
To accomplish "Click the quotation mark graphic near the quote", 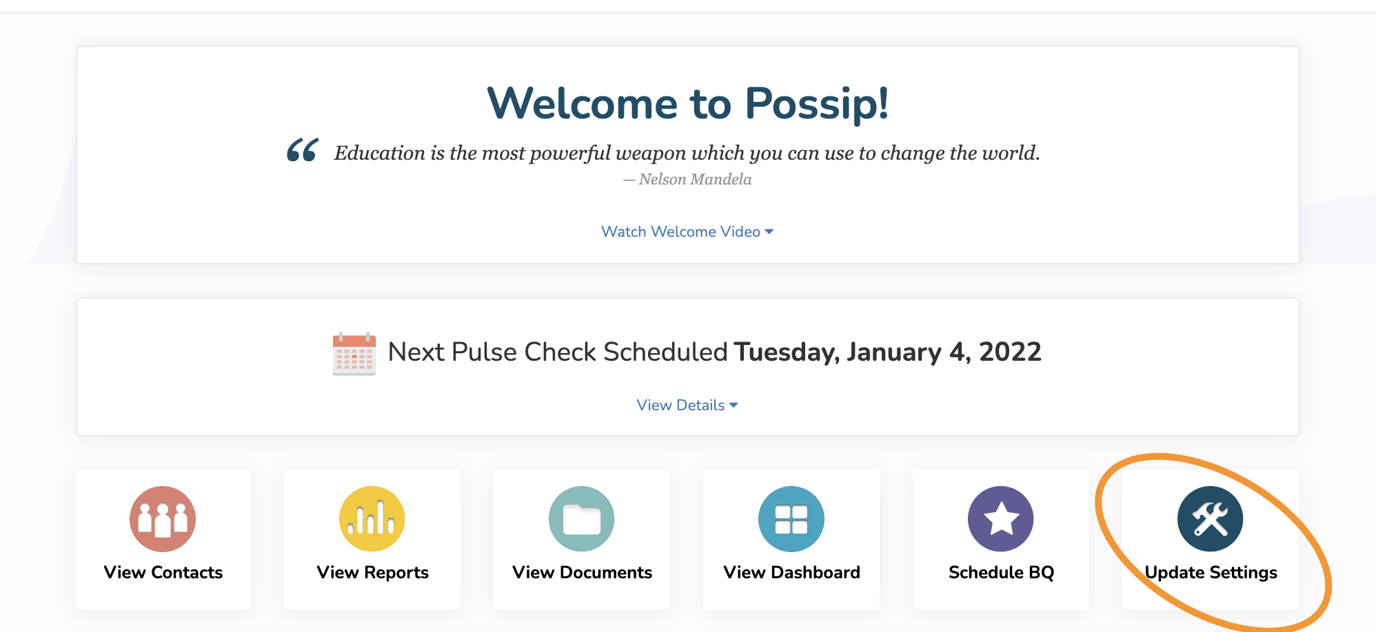I will [297, 152].
